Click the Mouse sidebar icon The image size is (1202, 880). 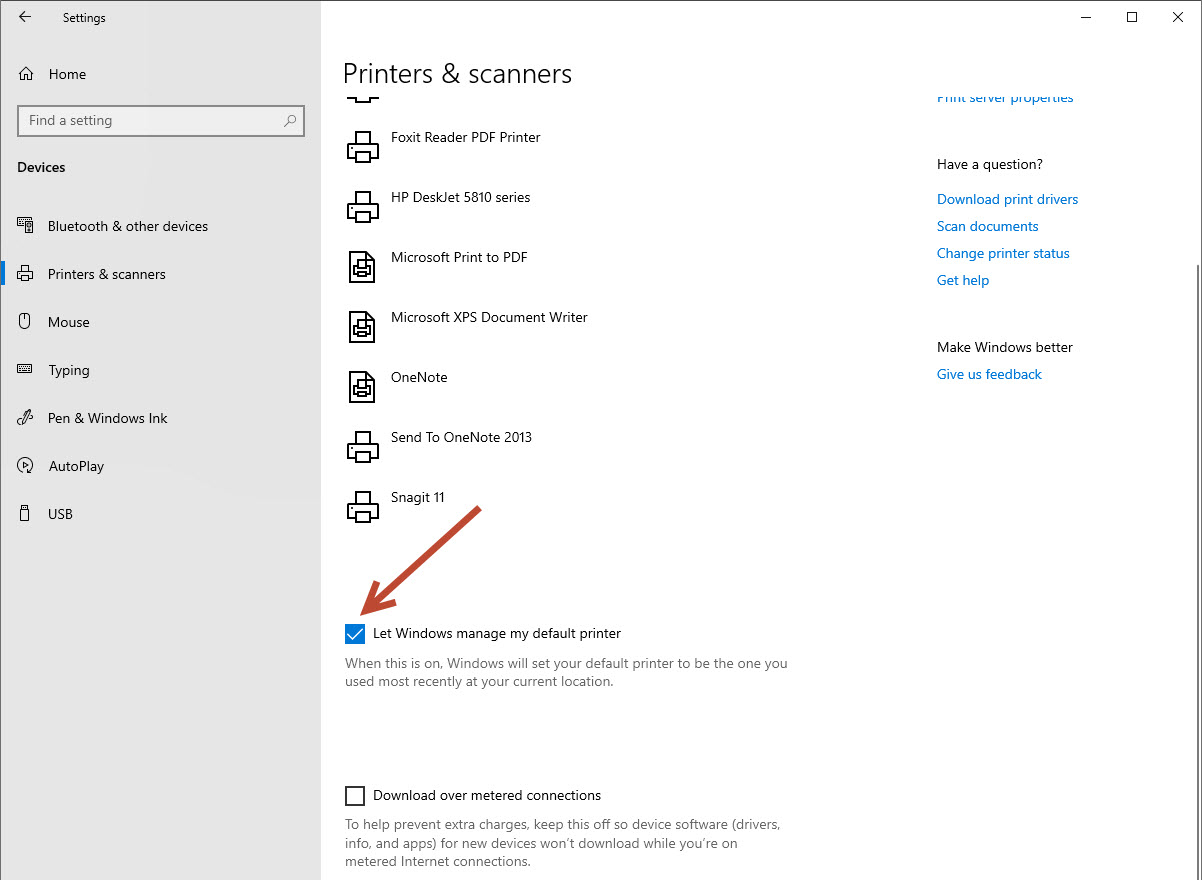point(26,322)
